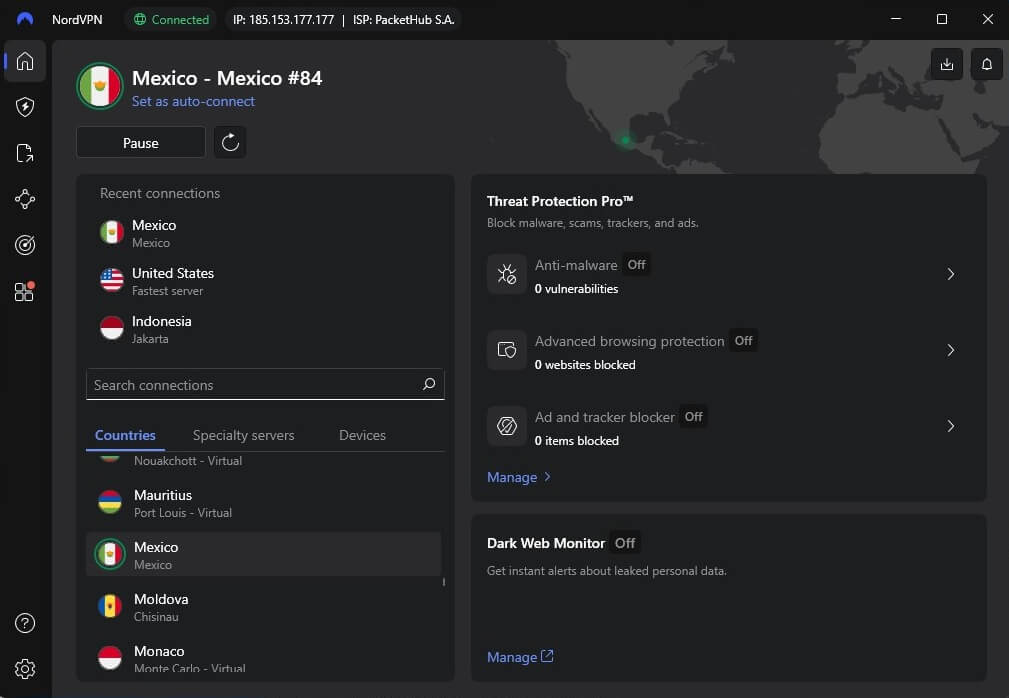Click the countries list scrollbar thumb
This screenshot has height=698, width=1009.
pos(443,582)
